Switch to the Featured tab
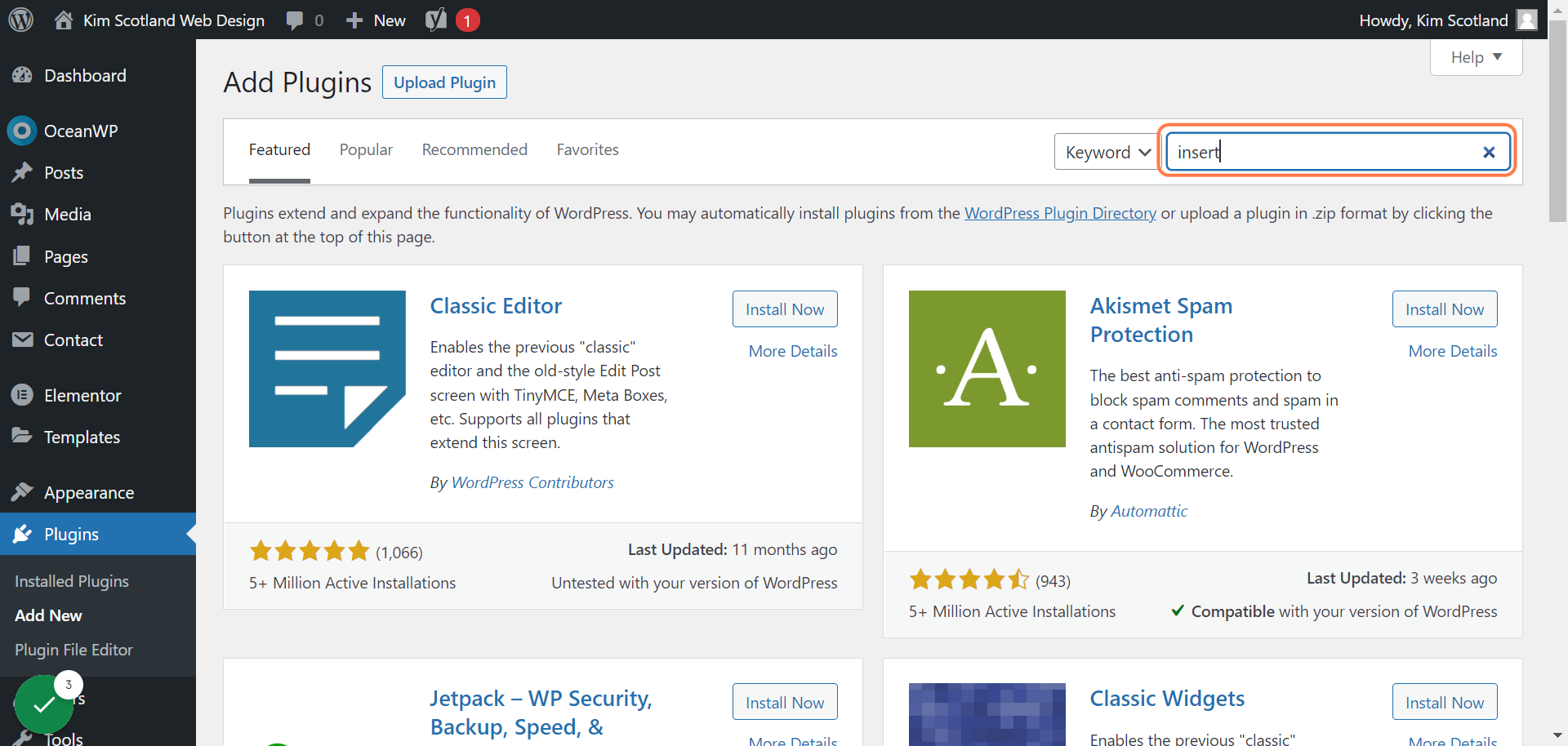The width and height of the screenshot is (1568, 746). [279, 149]
